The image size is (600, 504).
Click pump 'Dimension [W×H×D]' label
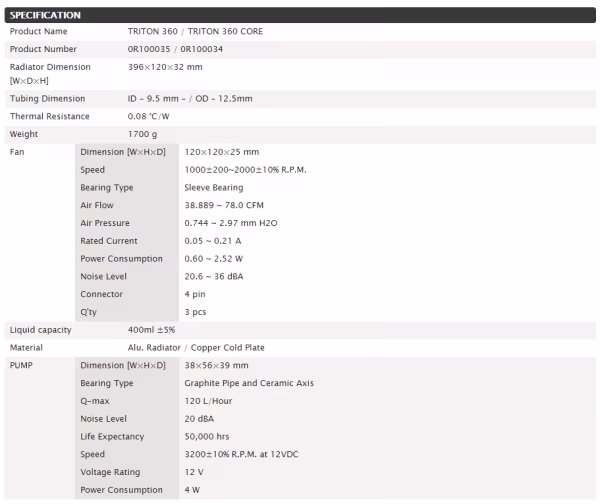[123, 365]
